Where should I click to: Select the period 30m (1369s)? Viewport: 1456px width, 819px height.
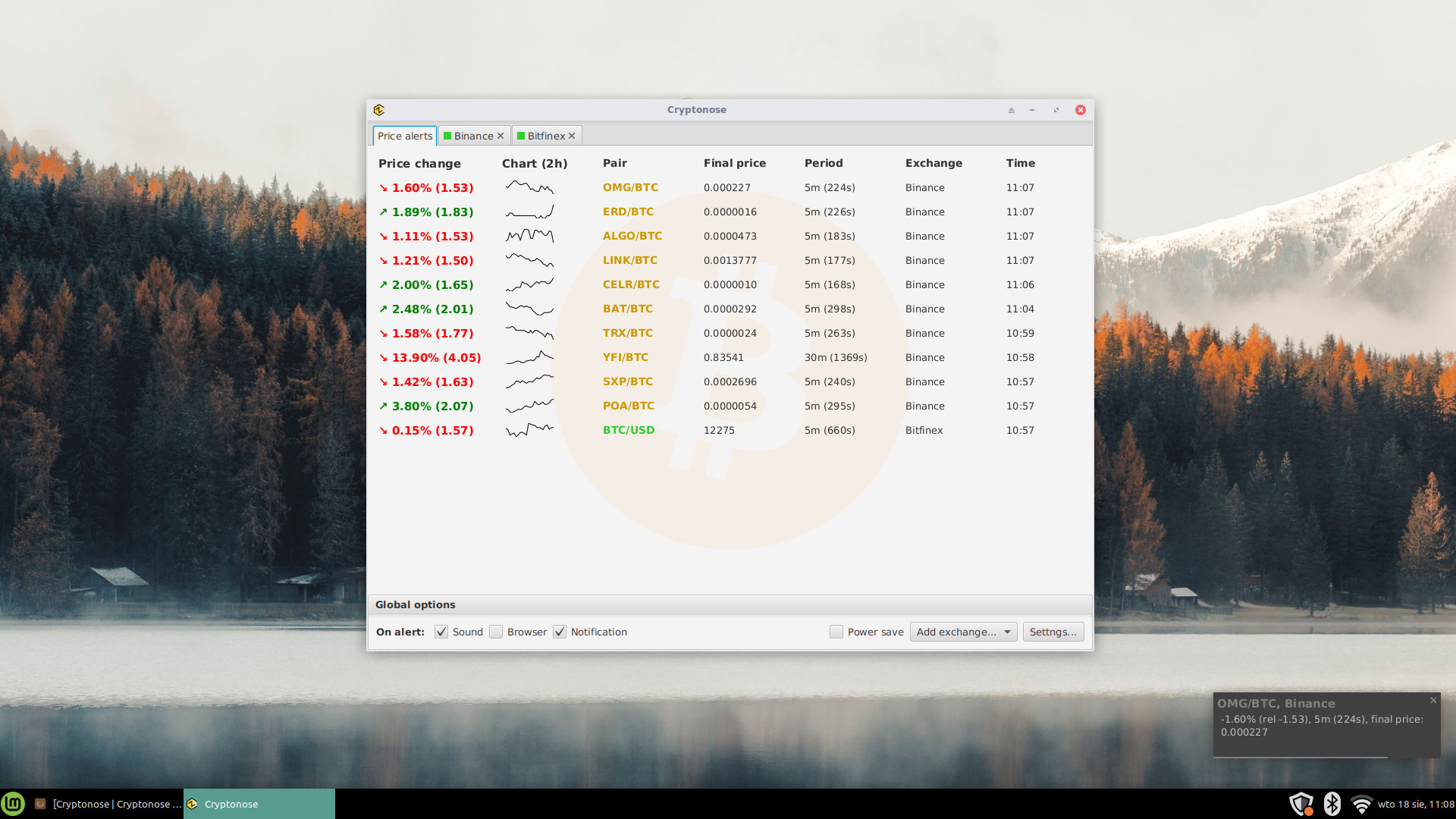836,357
